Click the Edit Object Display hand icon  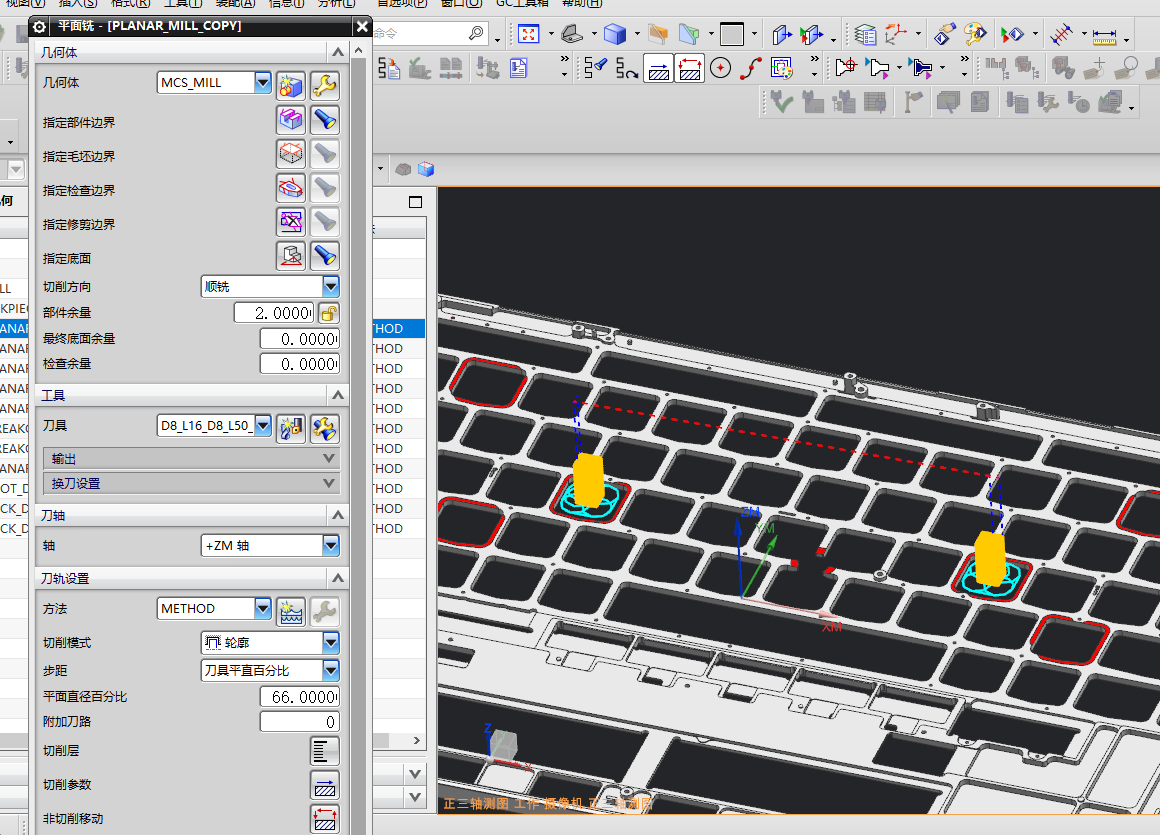tap(945, 34)
